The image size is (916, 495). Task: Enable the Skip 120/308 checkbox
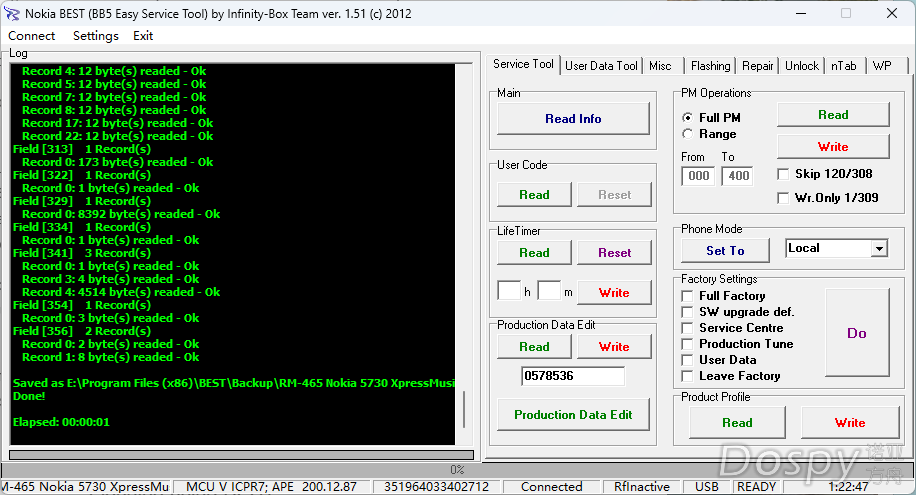[x=784, y=174]
